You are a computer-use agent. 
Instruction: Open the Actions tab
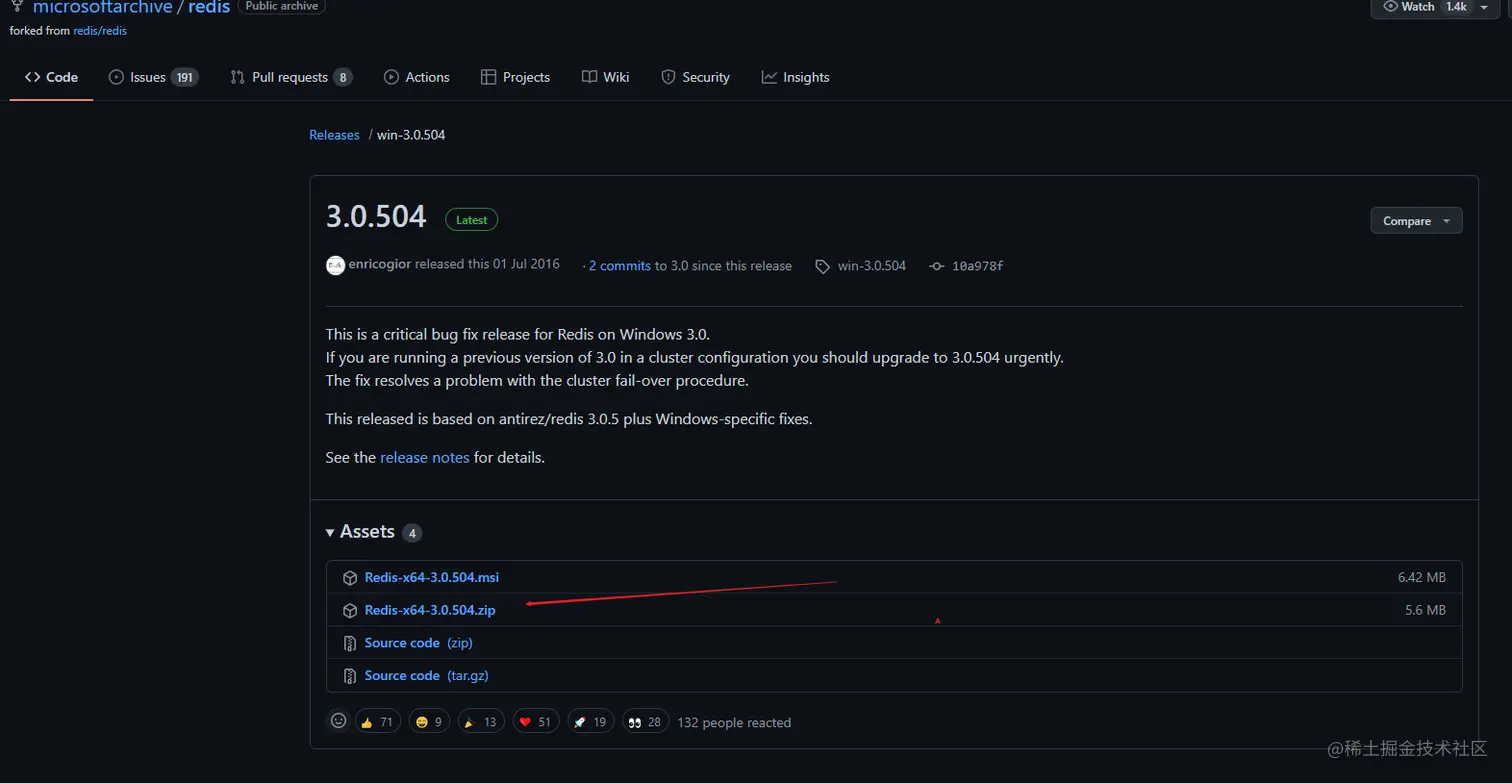[416, 77]
